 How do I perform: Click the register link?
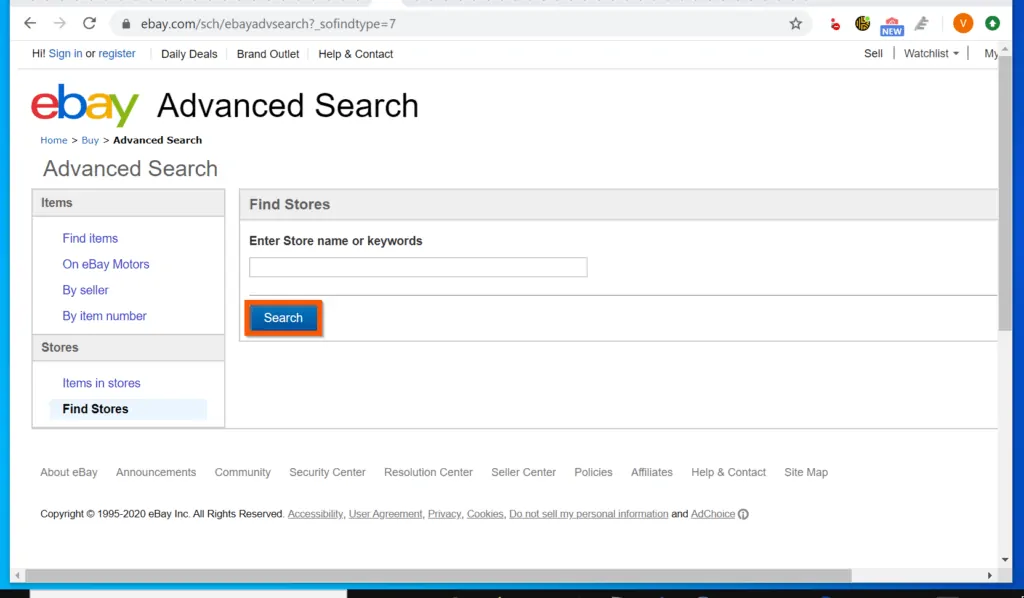click(x=117, y=54)
